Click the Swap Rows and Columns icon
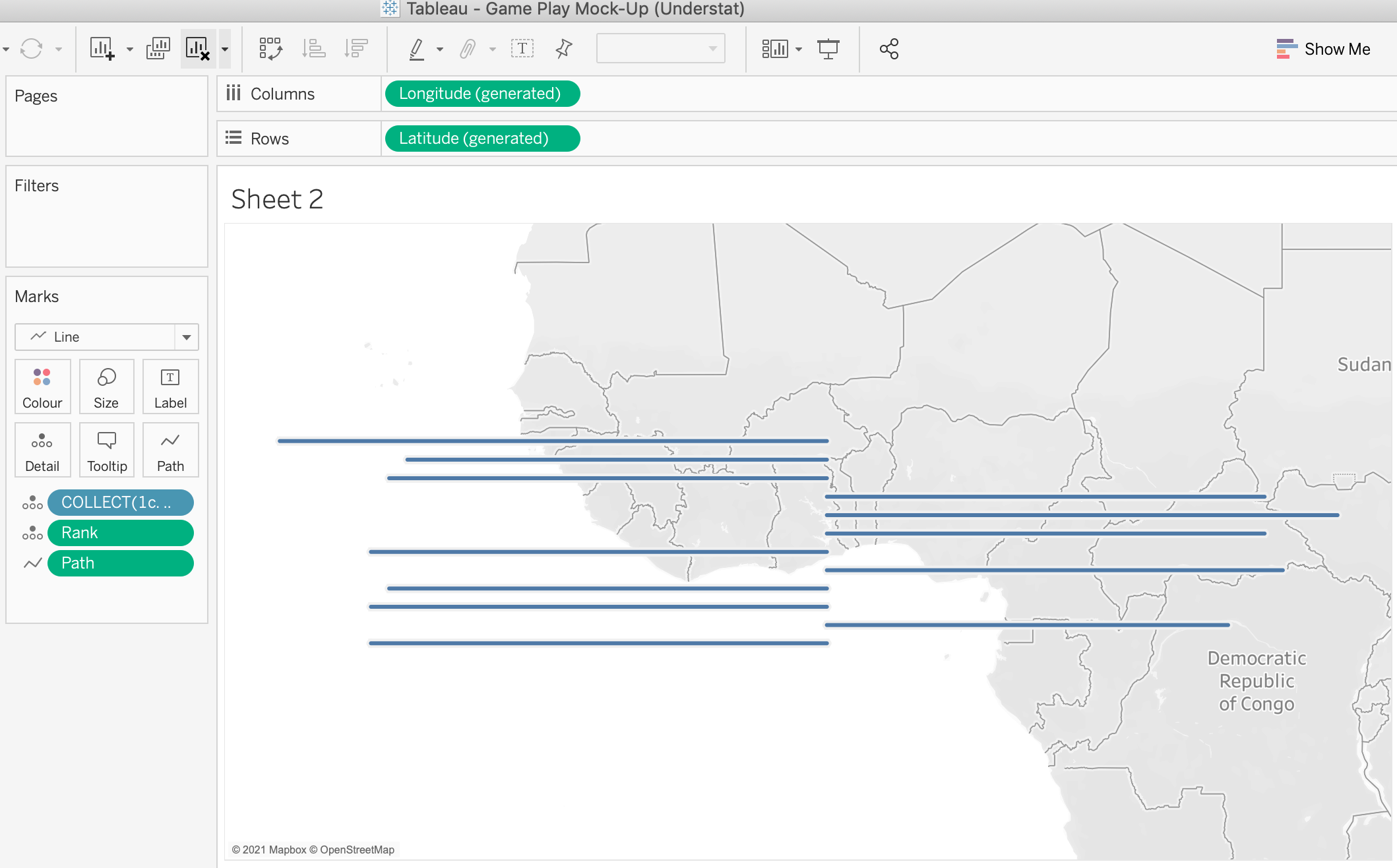Screen dimensions: 1397x868 (270, 49)
